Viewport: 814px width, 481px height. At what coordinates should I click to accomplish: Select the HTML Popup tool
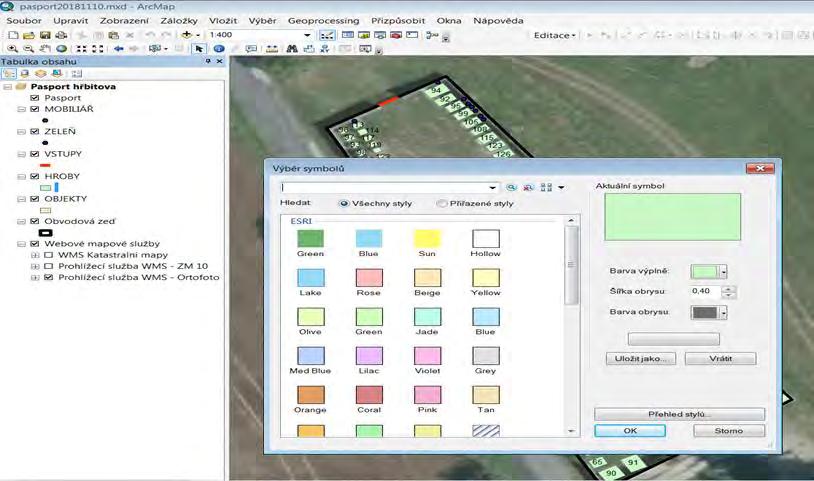[x=251, y=49]
